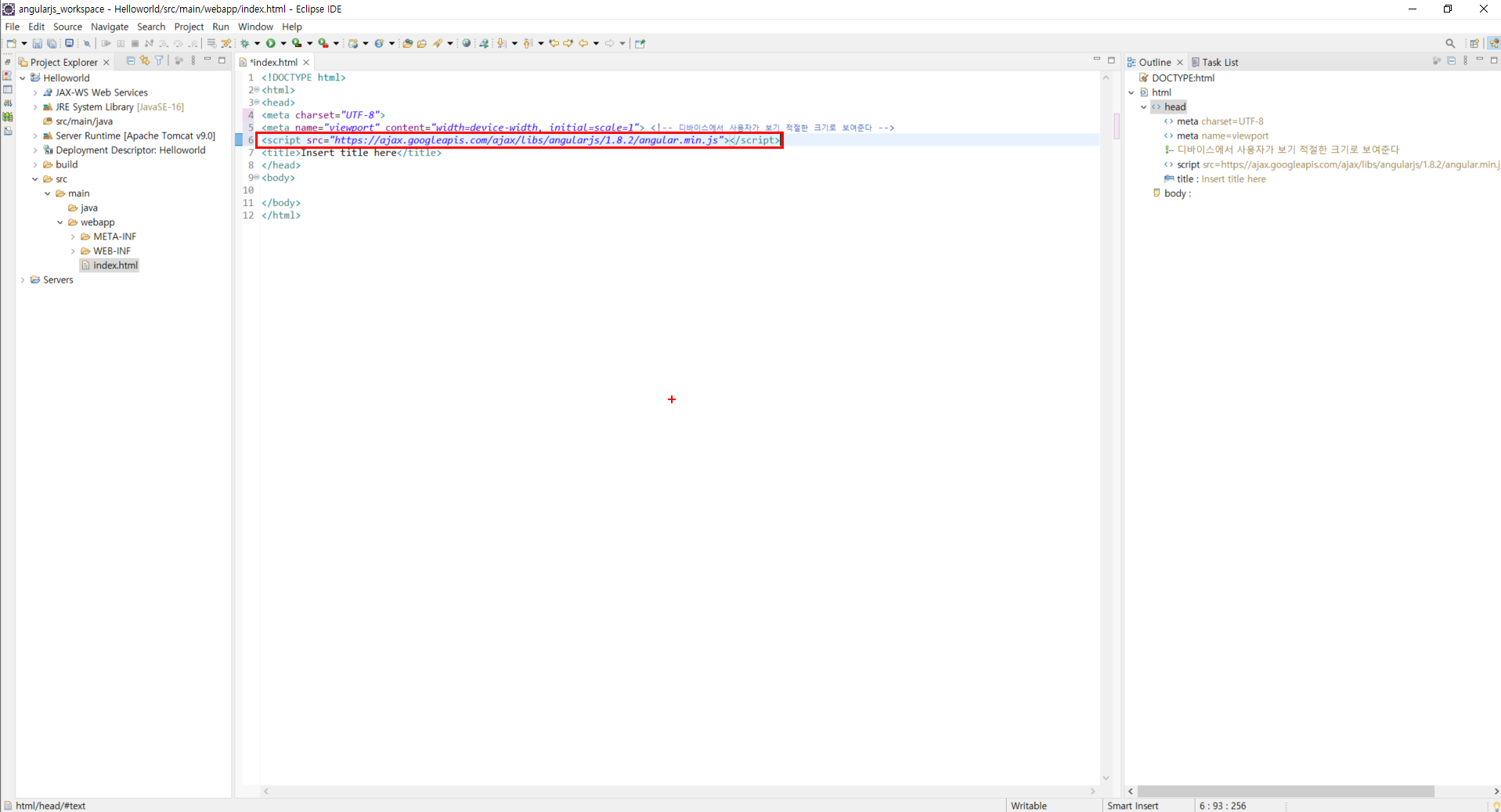Click the Open Perspective icon
This screenshot has width=1501, height=812.
1474,44
